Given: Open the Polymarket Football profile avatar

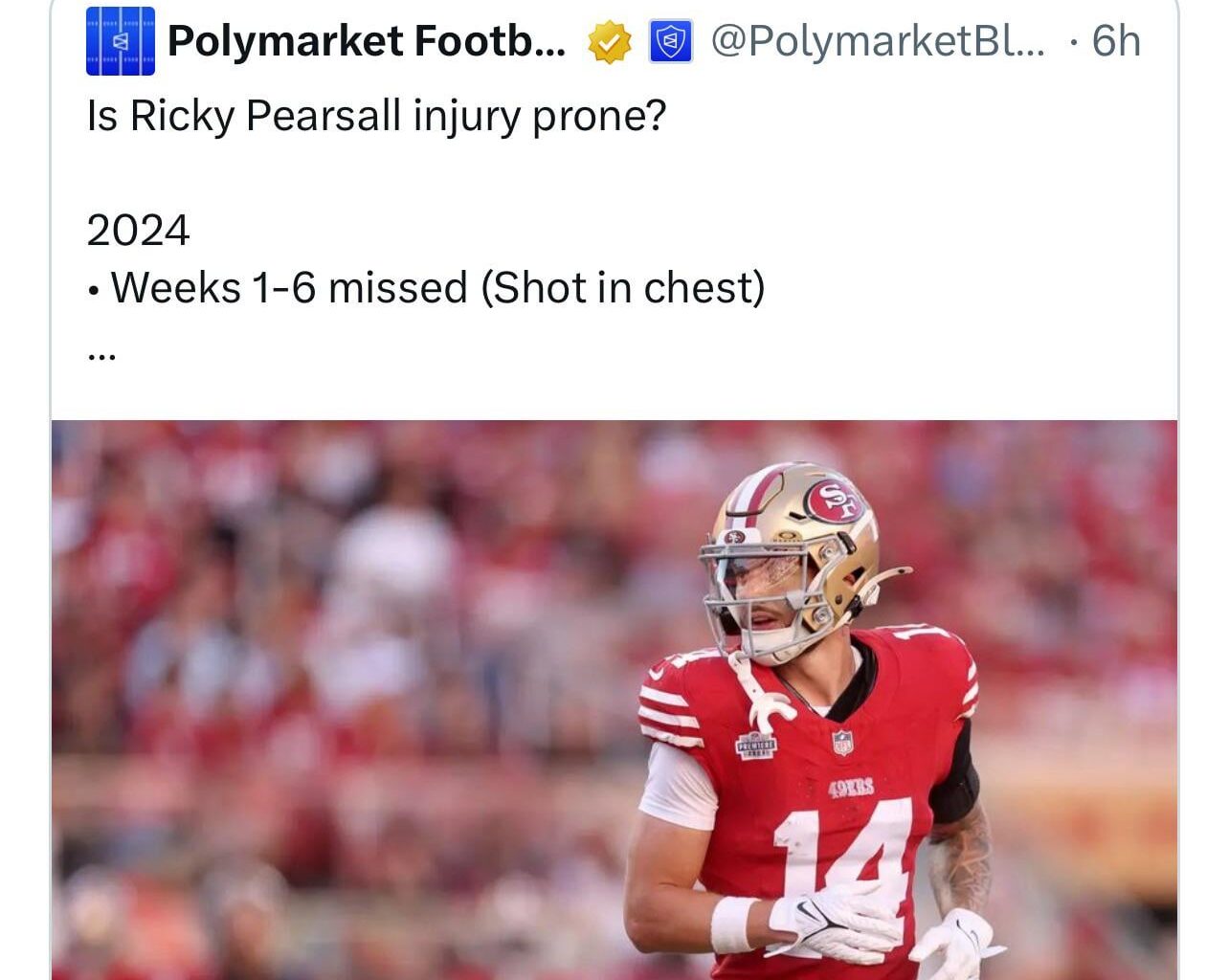Looking at the screenshot, I should 120,42.
